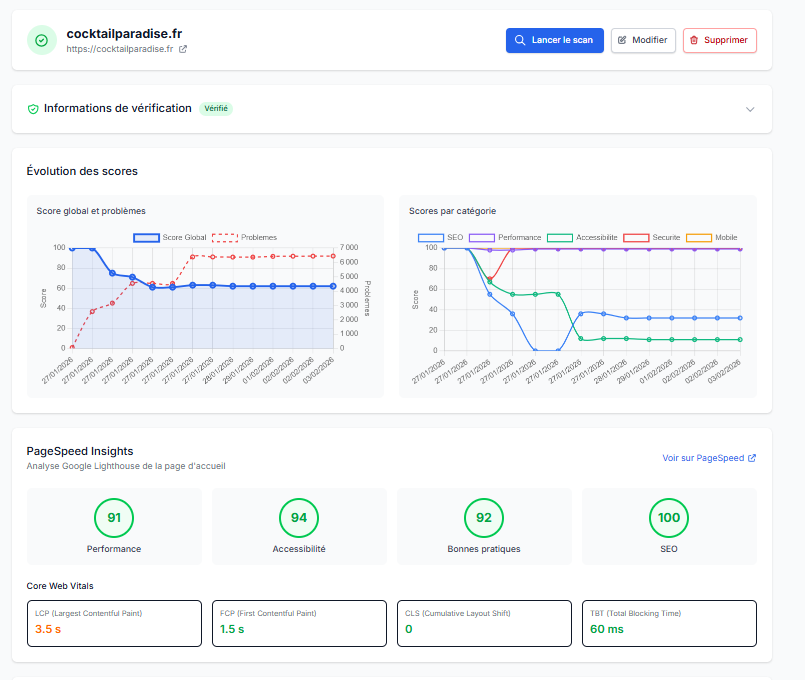Click the Accessibilité score gauge showing 94

pos(298,518)
